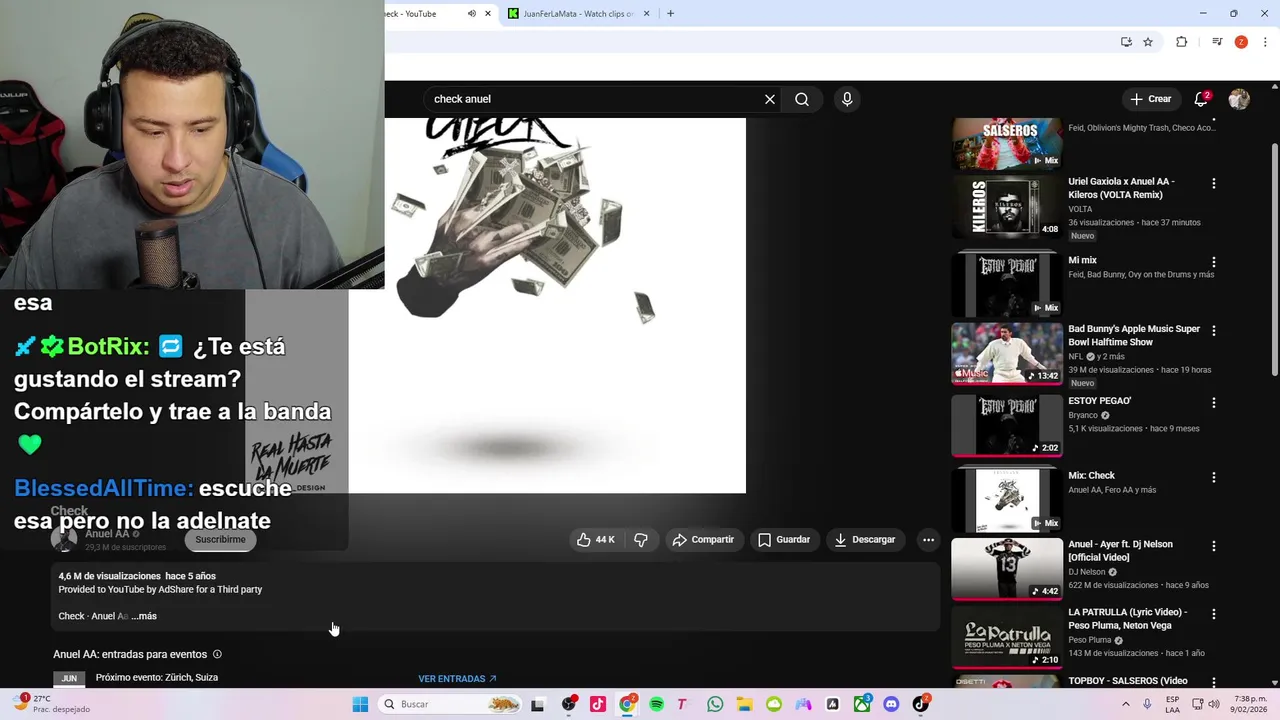Open LA PATRULLA lyric video thumbnail
Screen dimensions: 1280x720
click(x=1007, y=638)
